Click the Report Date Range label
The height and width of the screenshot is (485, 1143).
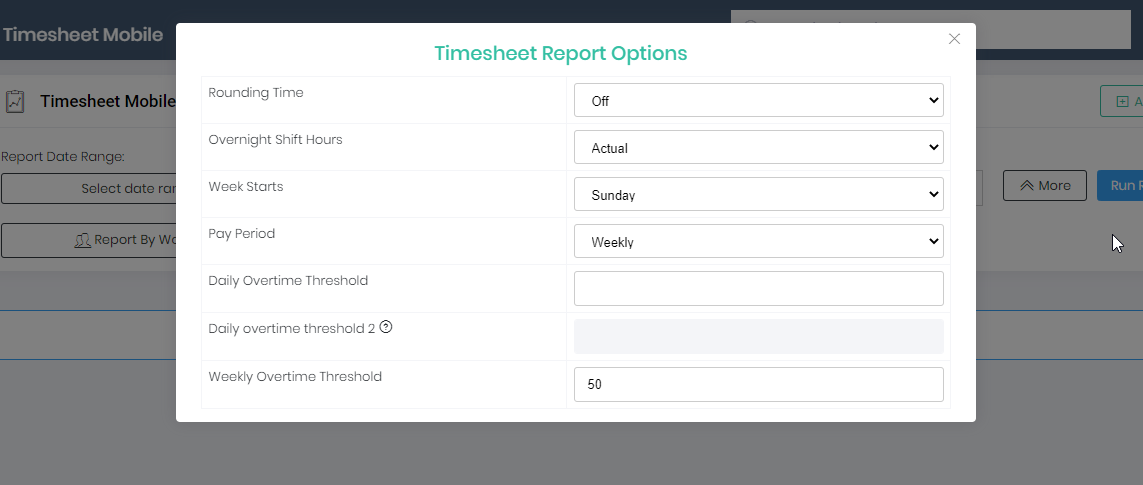click(x=62, y=157)
